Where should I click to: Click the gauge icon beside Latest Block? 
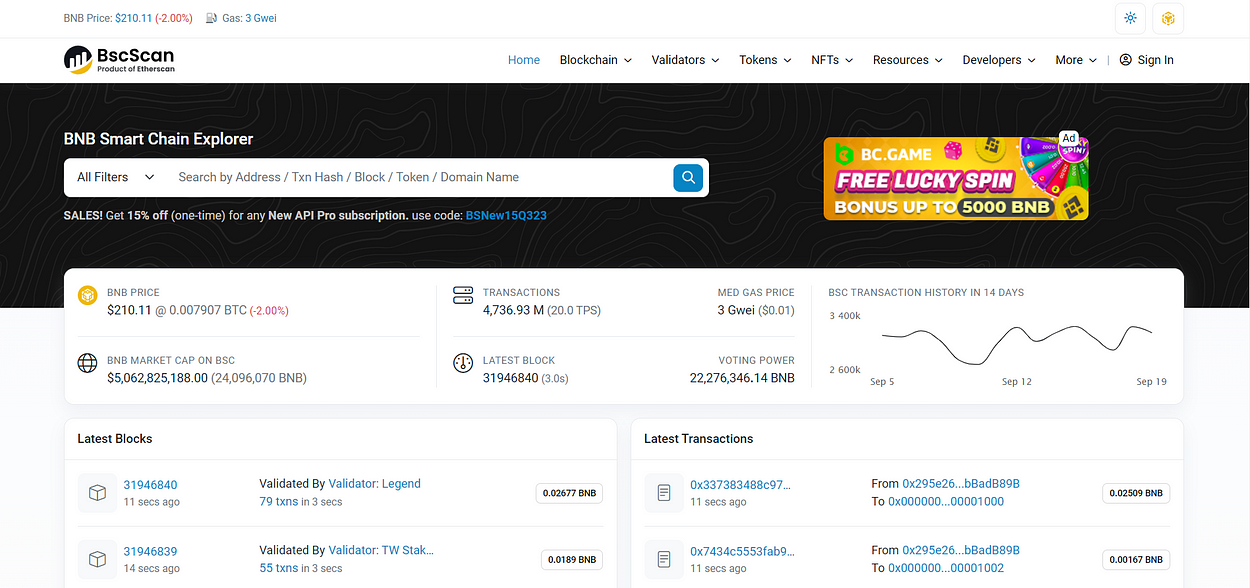(x=462, y=363)
